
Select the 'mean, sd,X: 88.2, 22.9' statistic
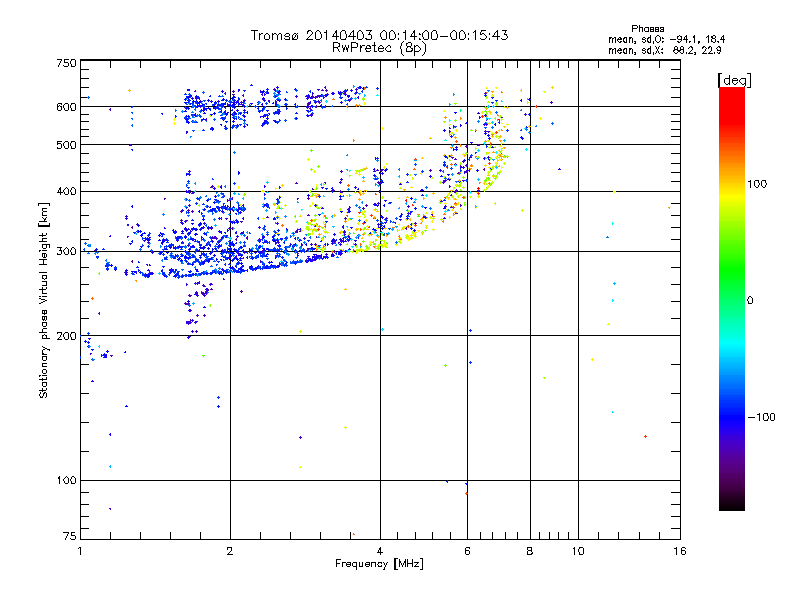[x=664, y=50]
